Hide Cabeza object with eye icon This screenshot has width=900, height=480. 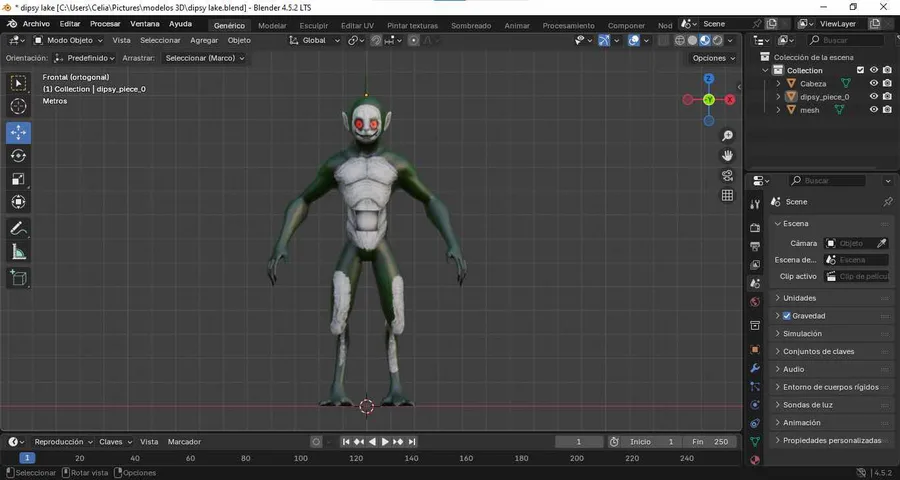(874, 83)
